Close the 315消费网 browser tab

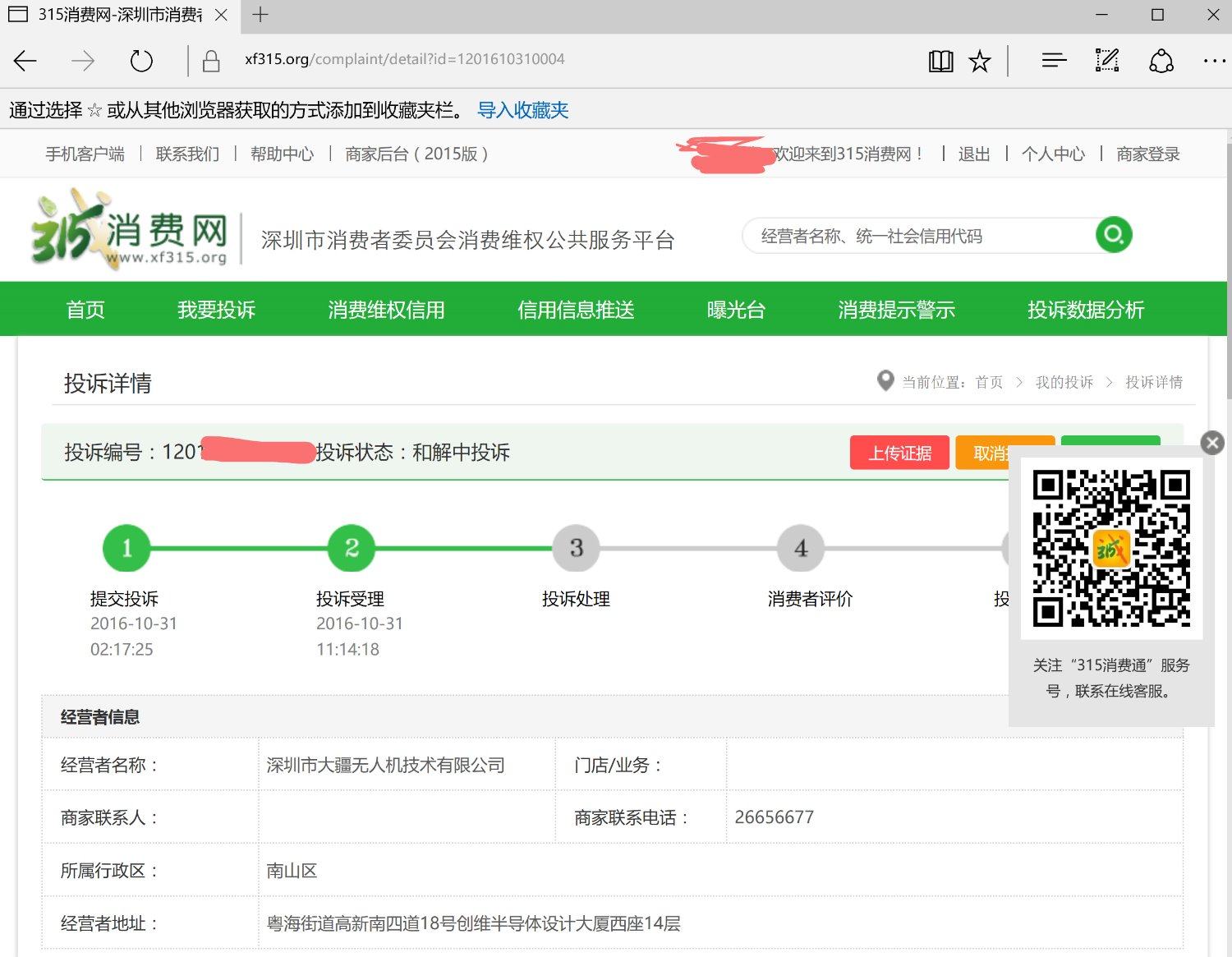point(221,15)
